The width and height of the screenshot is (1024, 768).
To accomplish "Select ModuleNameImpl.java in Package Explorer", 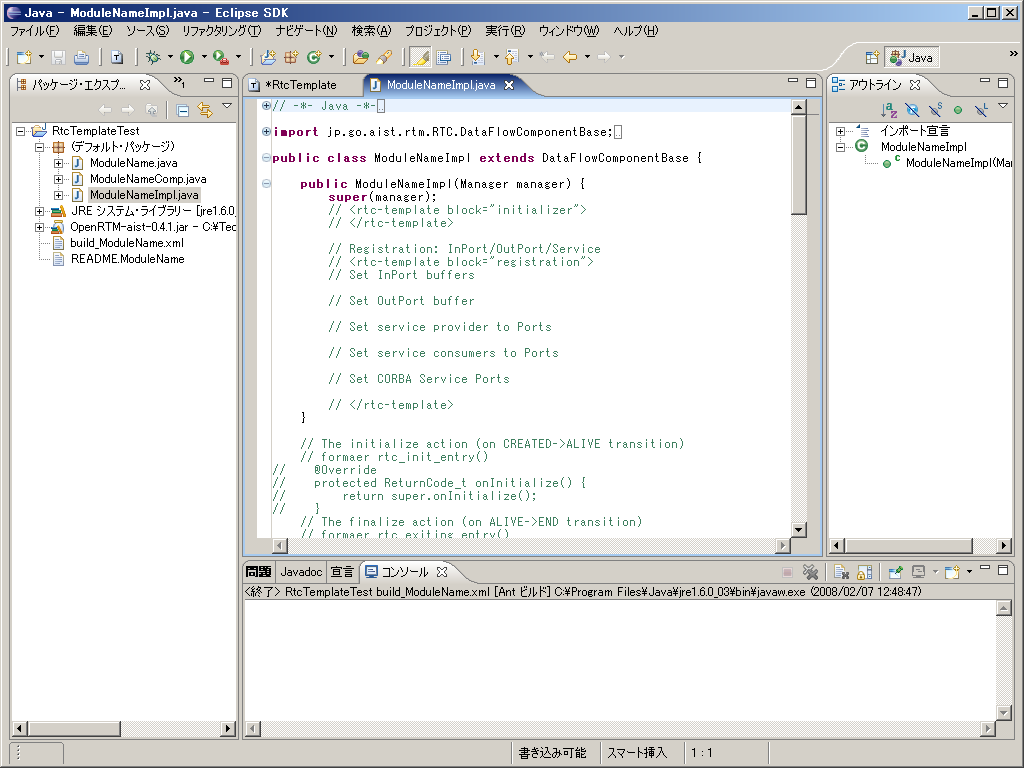I will [144, 195].
